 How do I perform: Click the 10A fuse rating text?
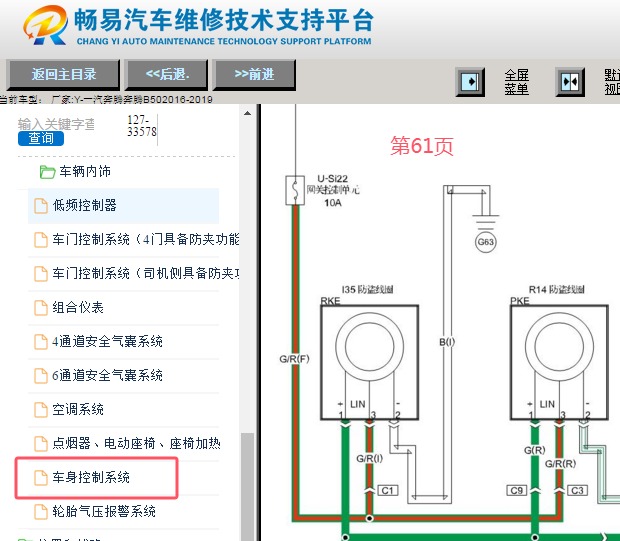(x=333, y=203)
